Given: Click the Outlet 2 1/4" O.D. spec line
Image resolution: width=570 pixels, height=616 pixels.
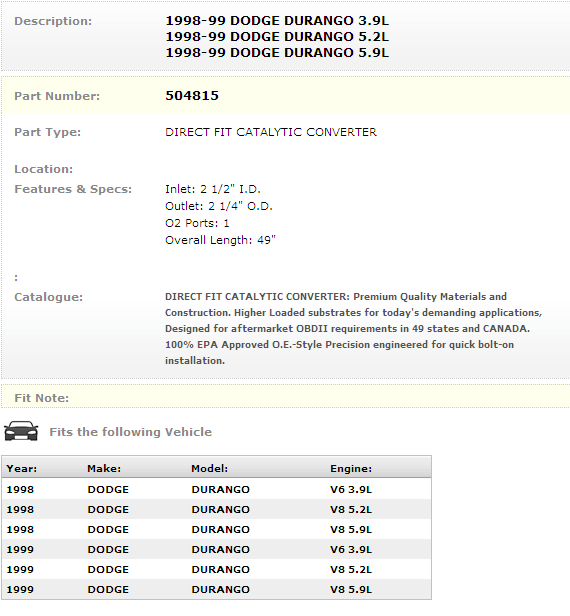Looking at the screenshot, I should (219, 206).
